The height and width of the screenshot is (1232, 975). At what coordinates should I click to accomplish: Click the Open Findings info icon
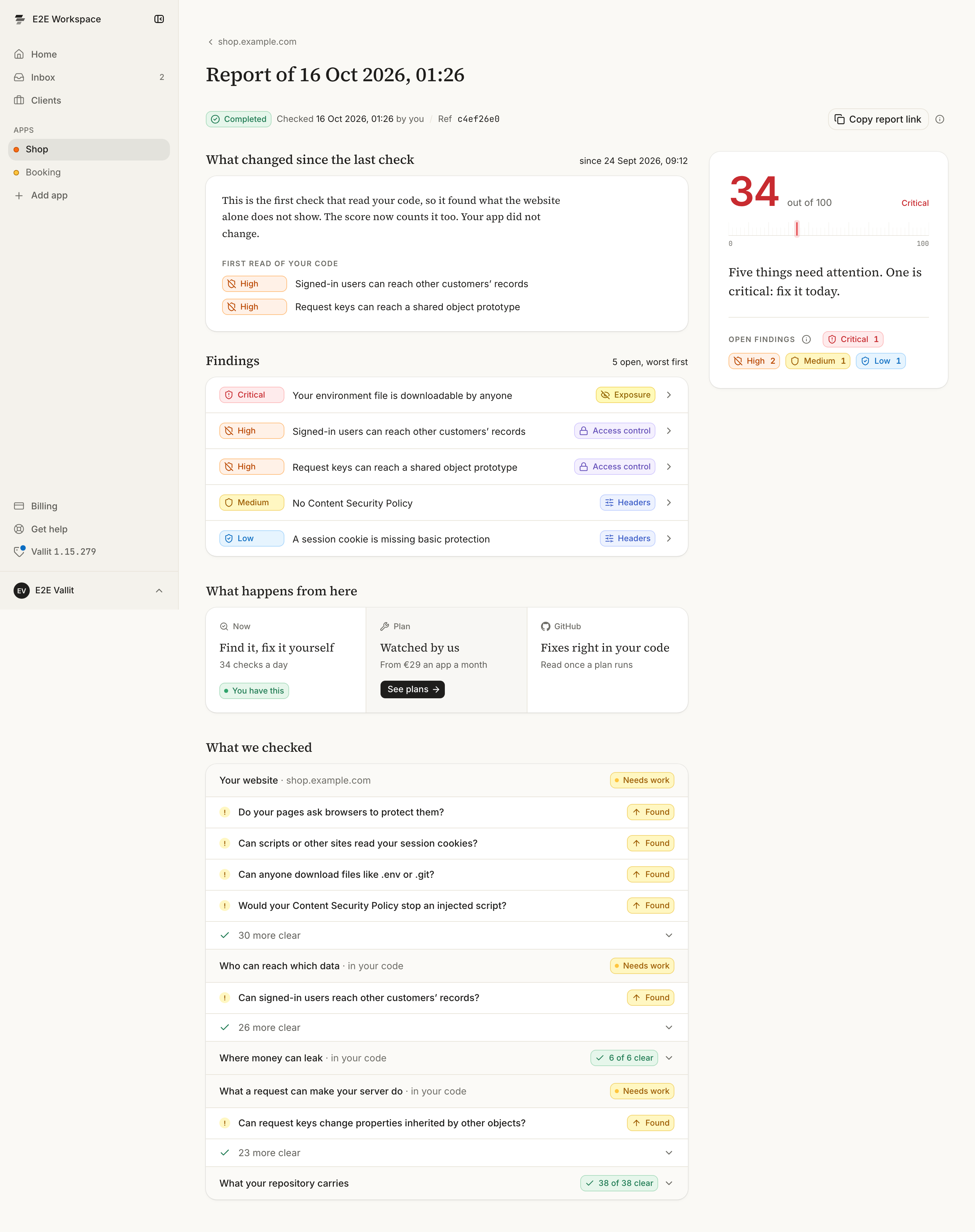pyautogui.click(x=806, y=340)
